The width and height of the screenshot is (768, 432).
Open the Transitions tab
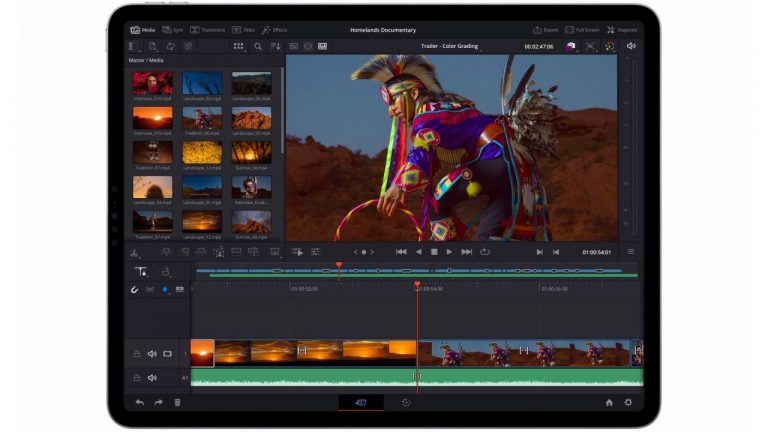pos(207,30)
